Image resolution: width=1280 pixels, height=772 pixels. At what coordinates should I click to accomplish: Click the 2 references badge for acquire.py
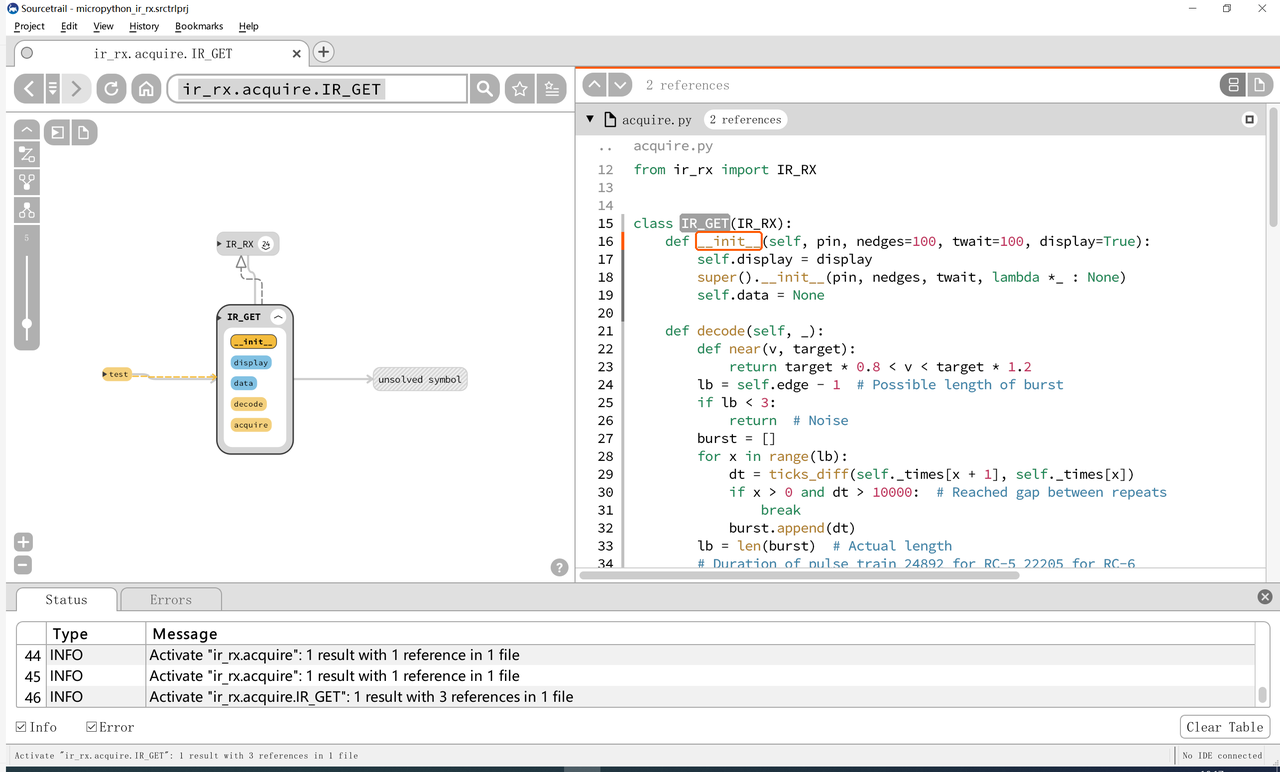pos(745,120)
